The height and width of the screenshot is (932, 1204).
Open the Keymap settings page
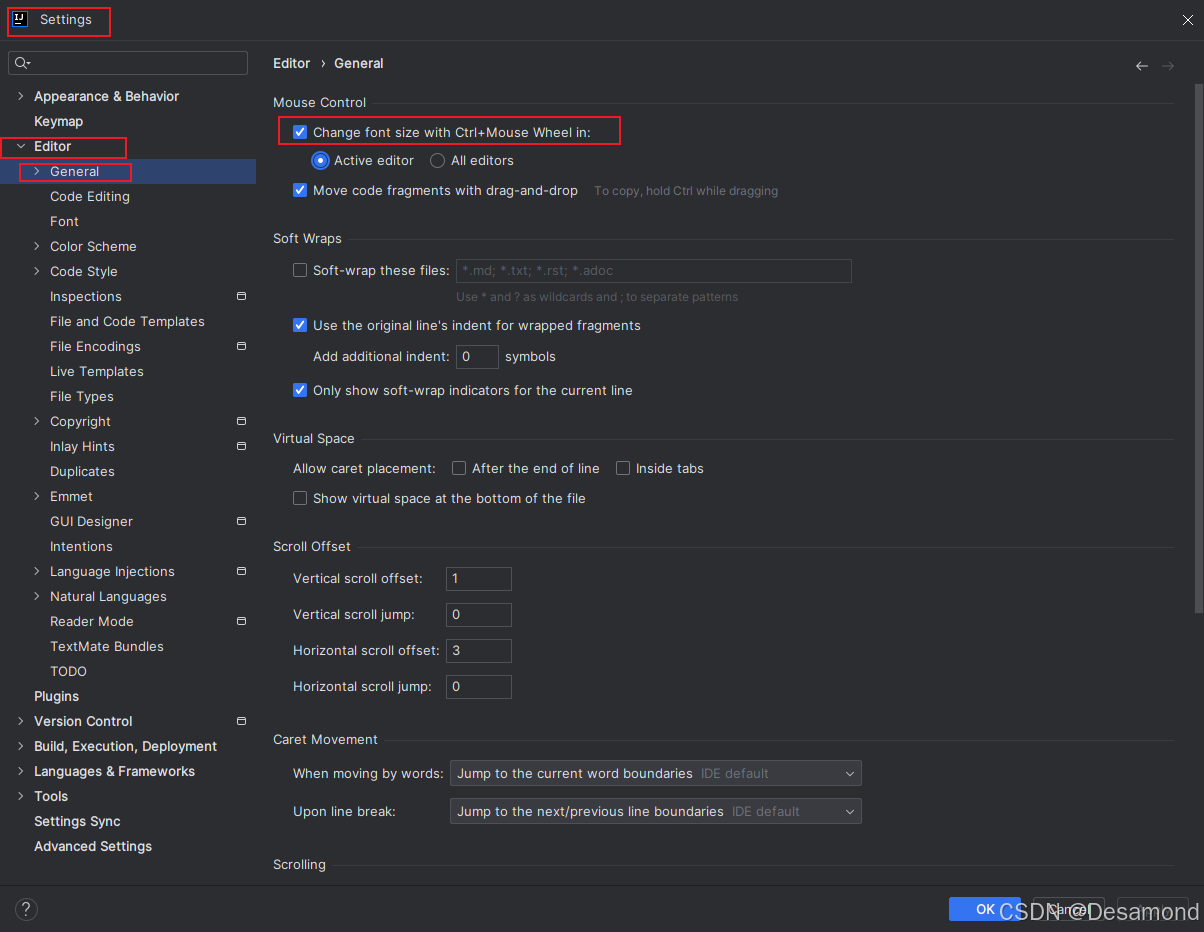tap(58, 121)
